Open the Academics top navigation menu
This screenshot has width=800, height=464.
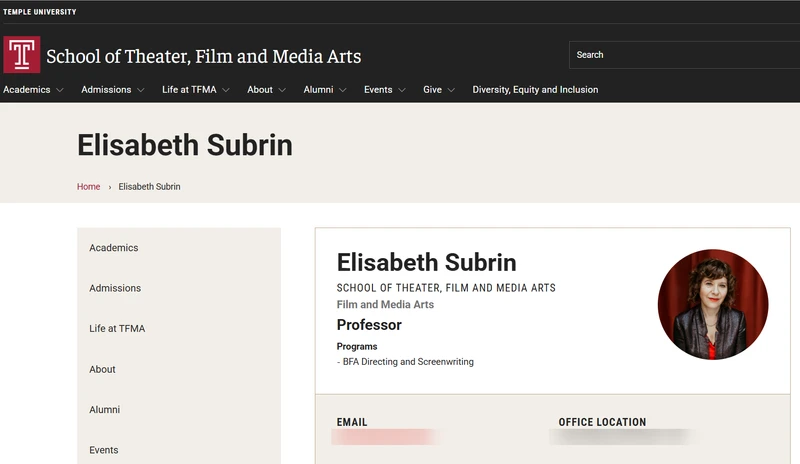click(x=27, y=90)
